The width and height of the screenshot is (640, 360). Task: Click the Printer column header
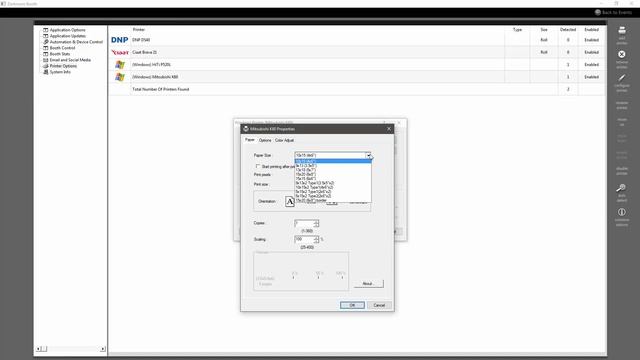point(139,29)
